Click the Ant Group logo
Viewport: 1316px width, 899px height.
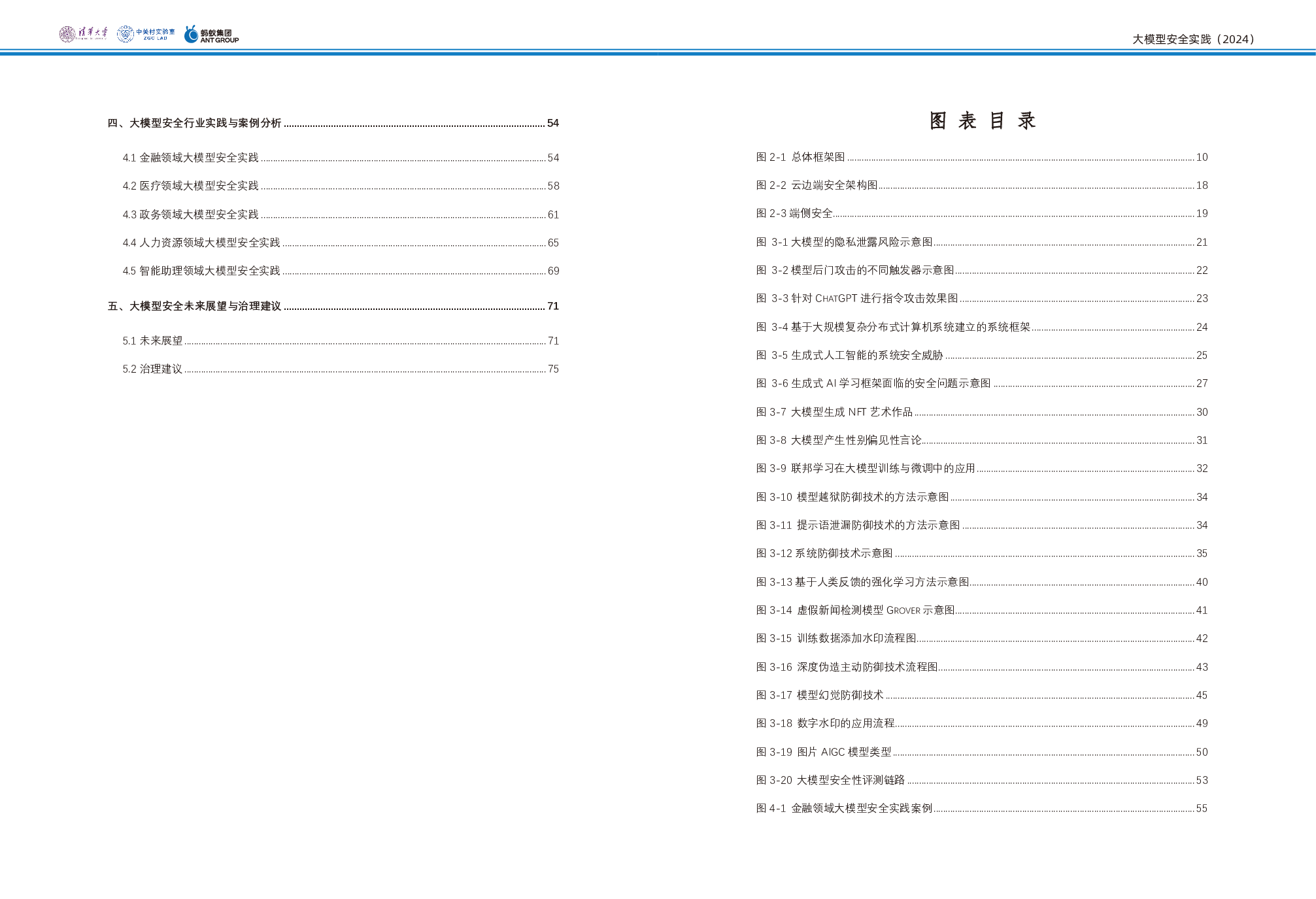pyautogui.click(x=211, y=35)
